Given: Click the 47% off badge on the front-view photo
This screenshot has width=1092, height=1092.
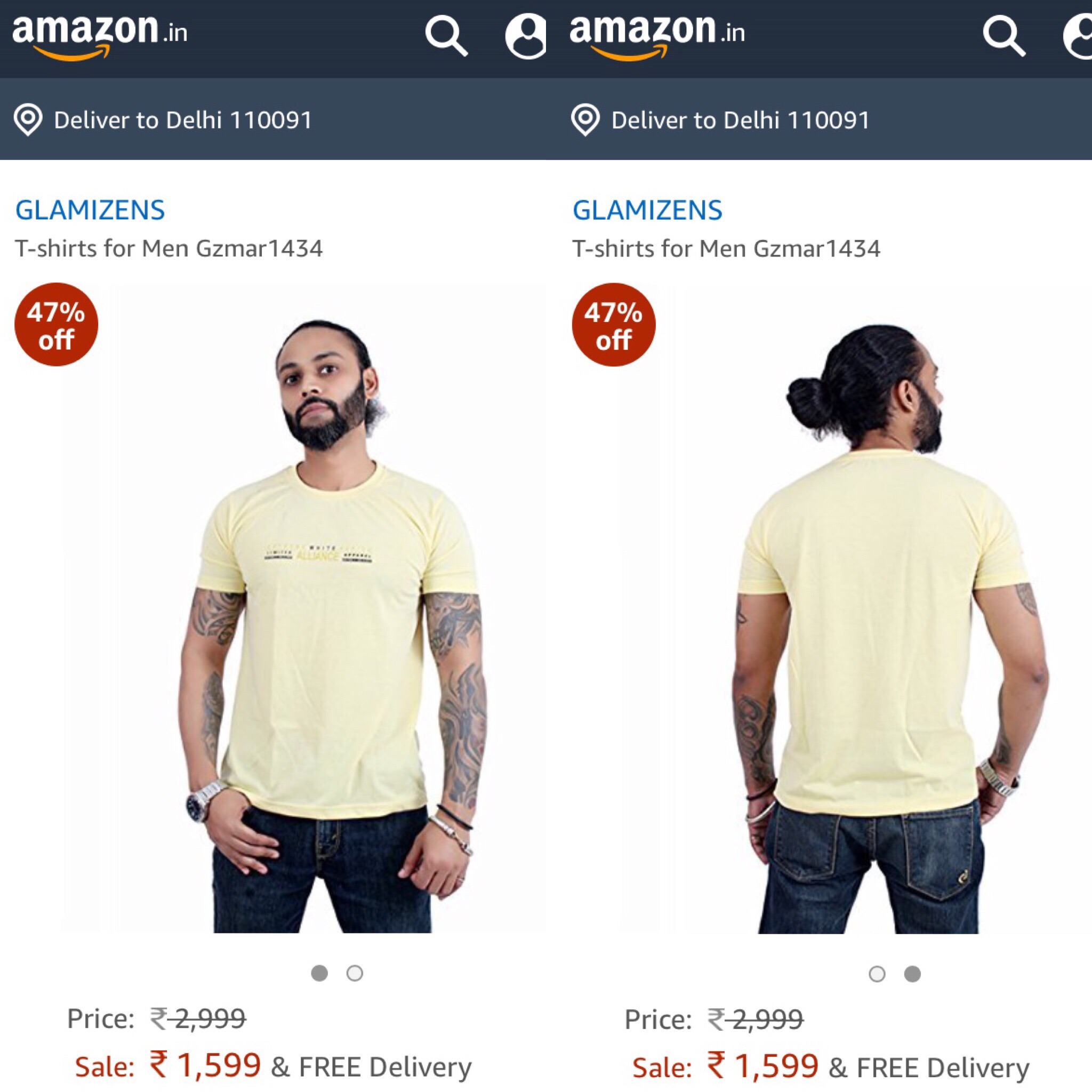Looking at the screenshot, I should tap(56, 325).
